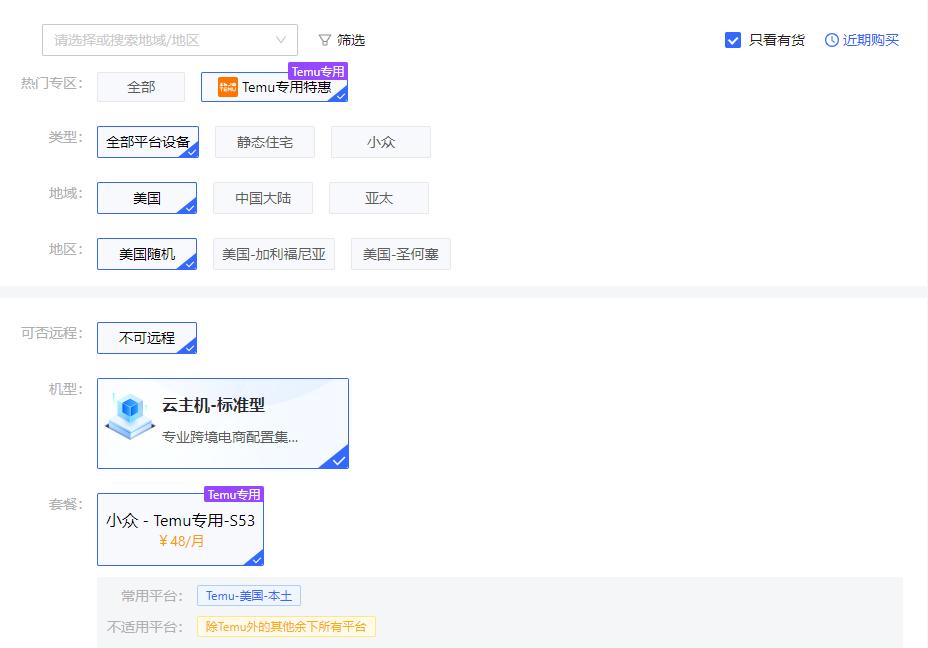This screenshot has height=648, width=928.
Task: Pick the 美国随机 area
Action: (x=147, y=254)
